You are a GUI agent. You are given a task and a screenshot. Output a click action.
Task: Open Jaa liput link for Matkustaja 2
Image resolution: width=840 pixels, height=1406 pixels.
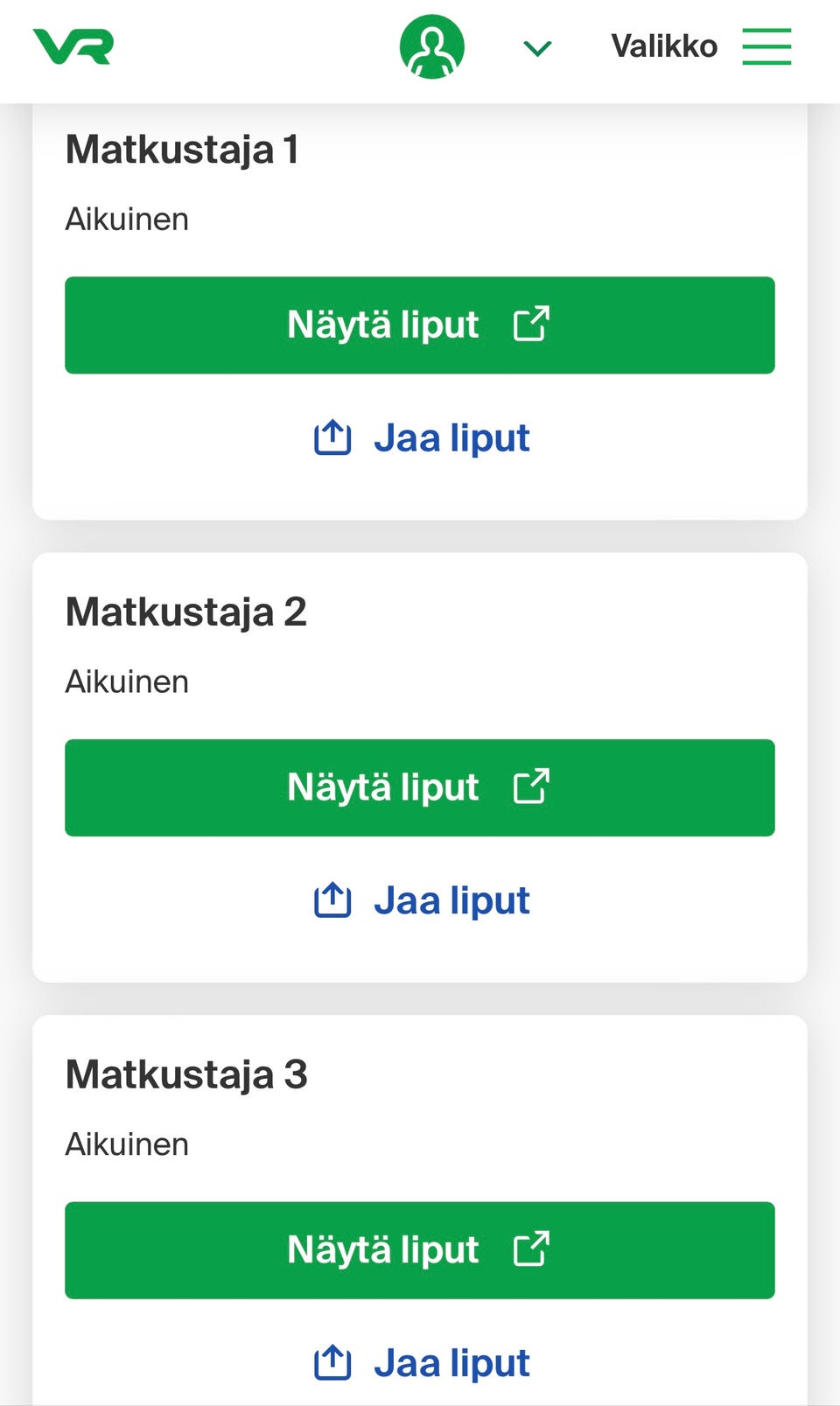[451, 901]
